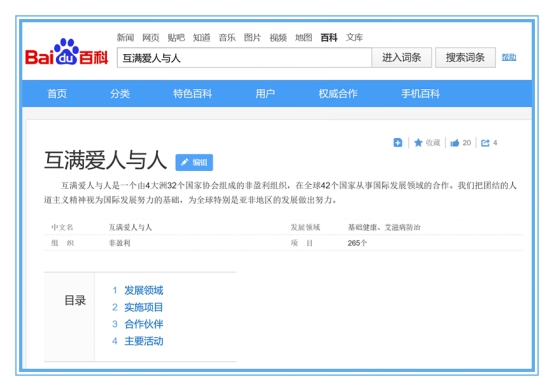Click the share arrow icon
This screenshot has width=554, height=392.
[485, 143]
